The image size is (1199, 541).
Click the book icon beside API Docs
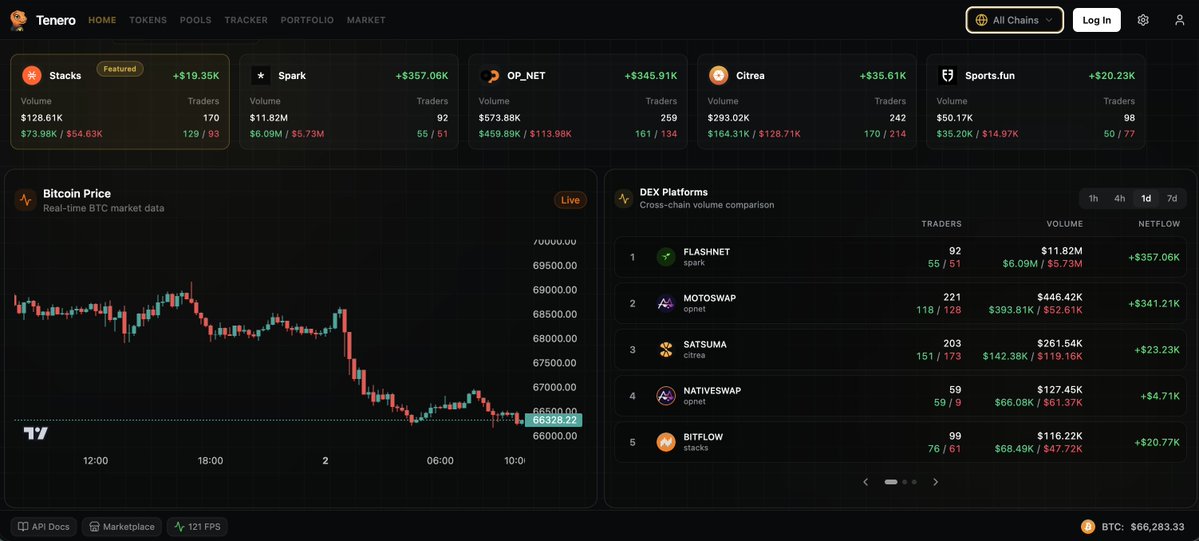pos(23,526)
